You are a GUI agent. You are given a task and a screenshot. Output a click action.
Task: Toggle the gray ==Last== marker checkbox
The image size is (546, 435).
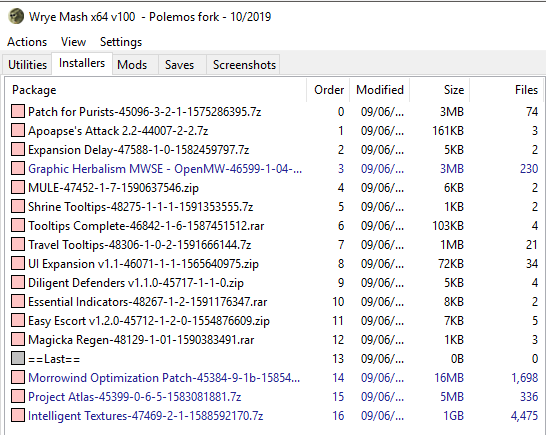18,358
